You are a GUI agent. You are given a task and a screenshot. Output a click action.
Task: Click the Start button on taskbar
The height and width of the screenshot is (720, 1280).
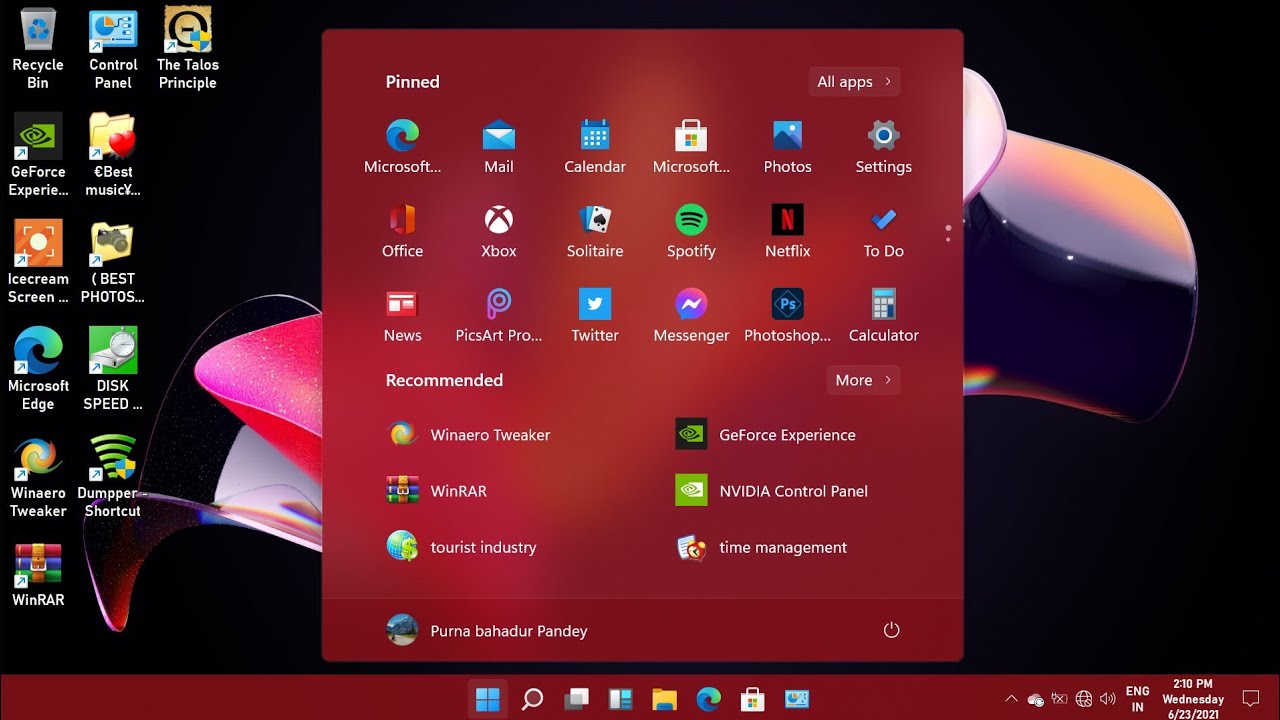pyautogui.click(x=488, y=699)
